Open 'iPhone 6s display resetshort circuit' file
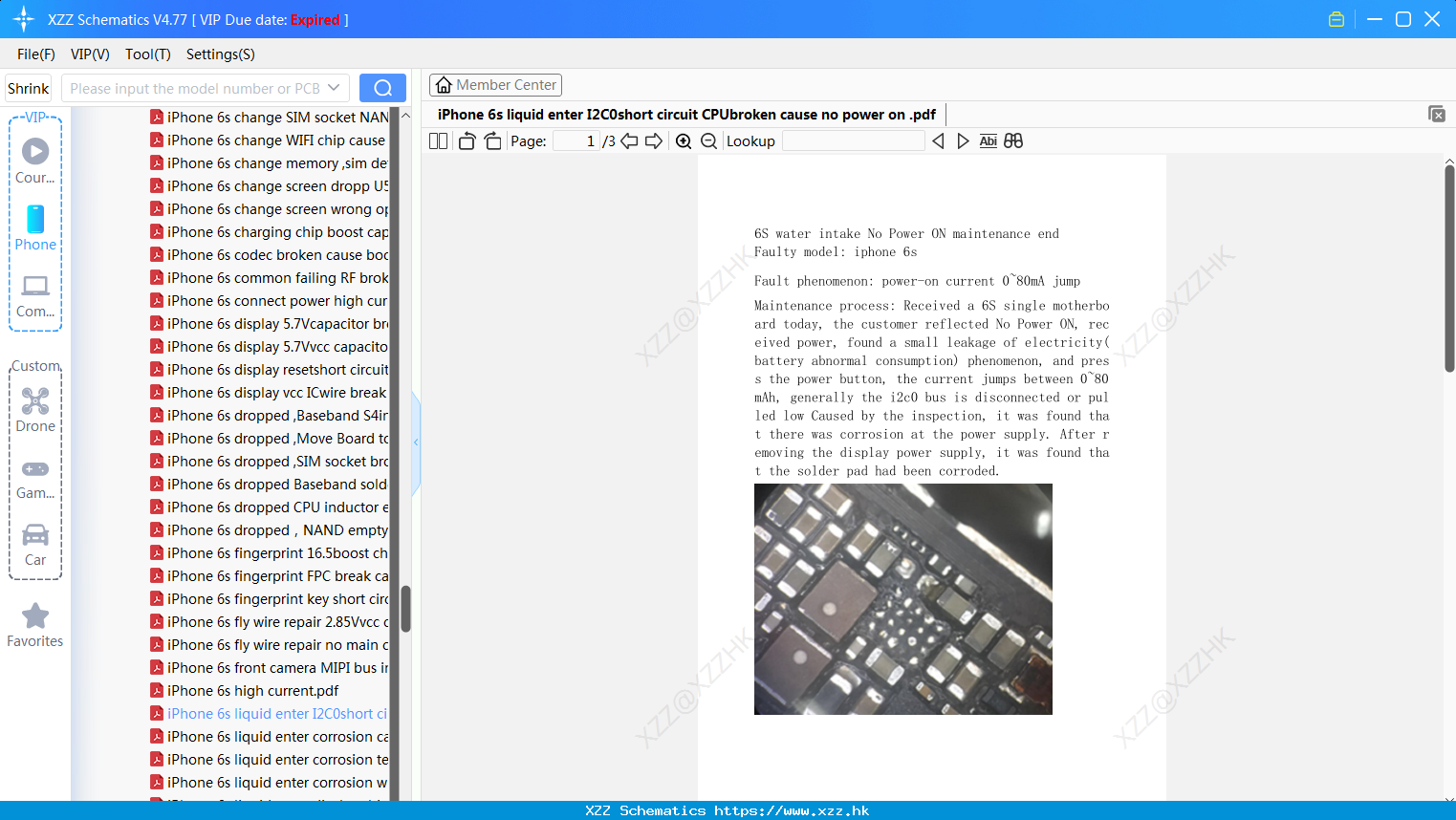 pos(270,370)
